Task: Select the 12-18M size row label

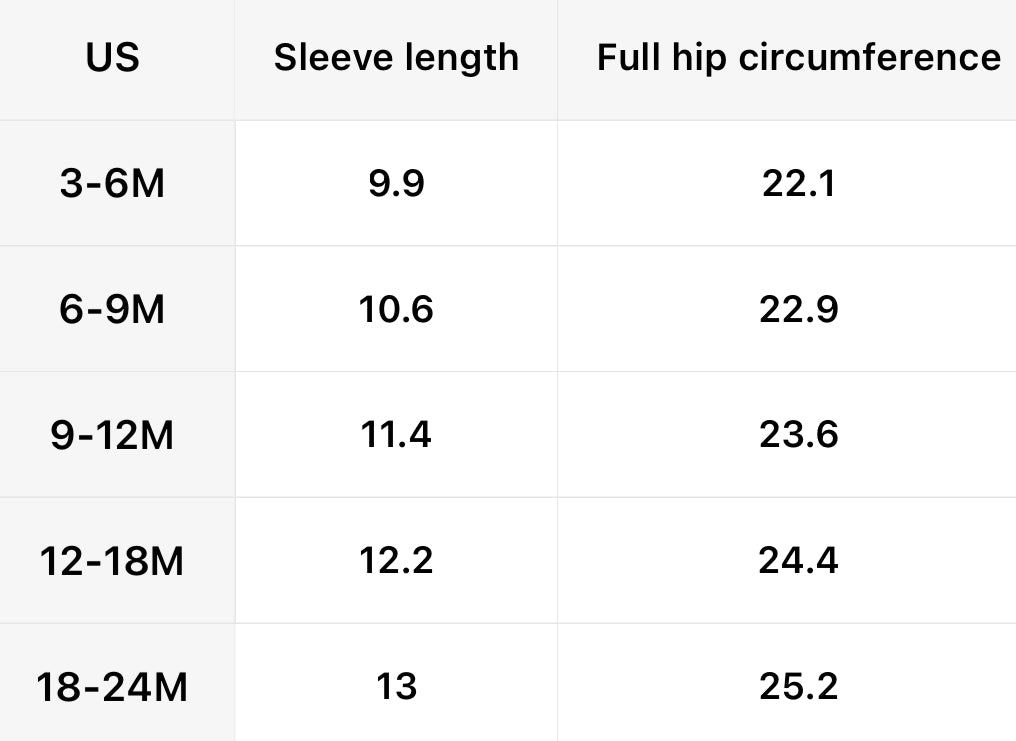Action: tap(112, 561)
